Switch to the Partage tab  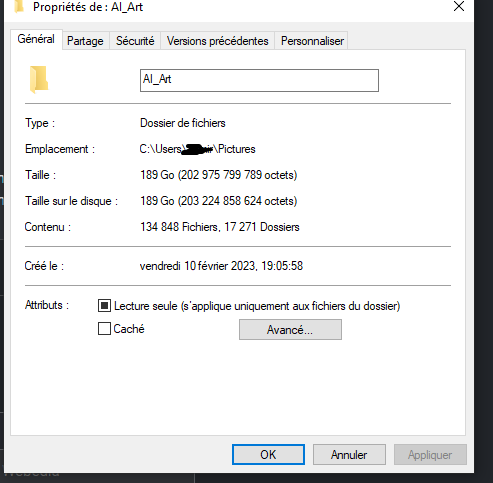(x=85, y=41)
